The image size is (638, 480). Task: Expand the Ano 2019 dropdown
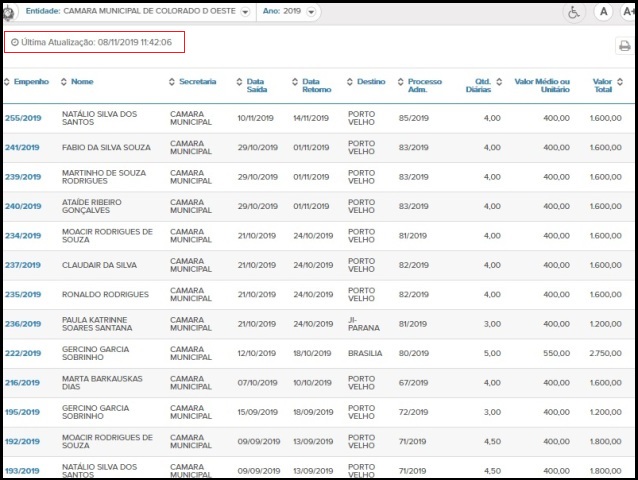pos(313,12)
